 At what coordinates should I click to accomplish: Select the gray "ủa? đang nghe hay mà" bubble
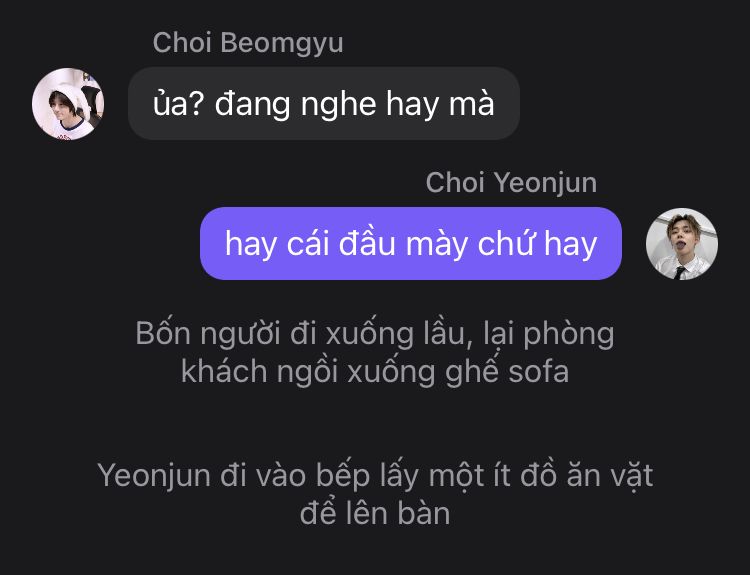[x=324, y=103]
